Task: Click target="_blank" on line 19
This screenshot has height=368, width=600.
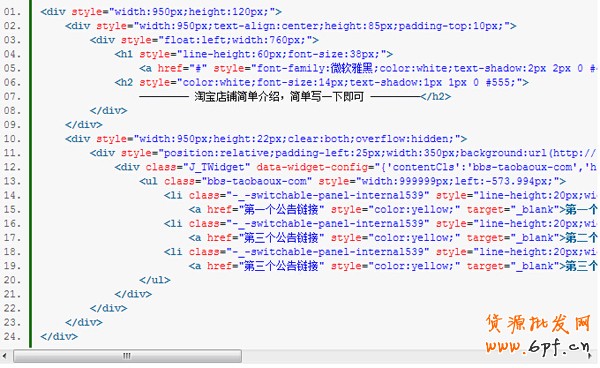Action: [513, 266]
